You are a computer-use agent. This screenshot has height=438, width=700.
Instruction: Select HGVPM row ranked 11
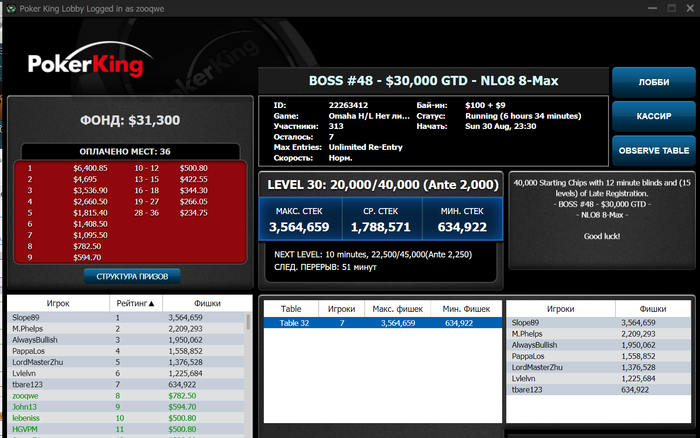click(x=126, y=429)
